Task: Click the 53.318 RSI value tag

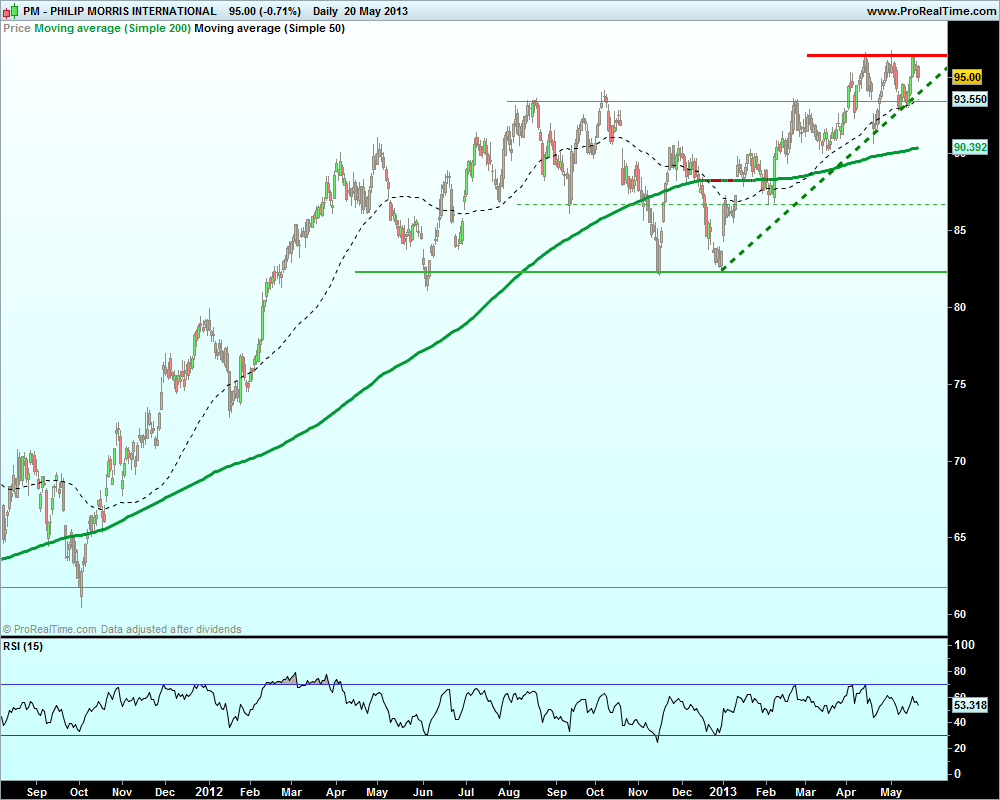Action: (970, 705)
